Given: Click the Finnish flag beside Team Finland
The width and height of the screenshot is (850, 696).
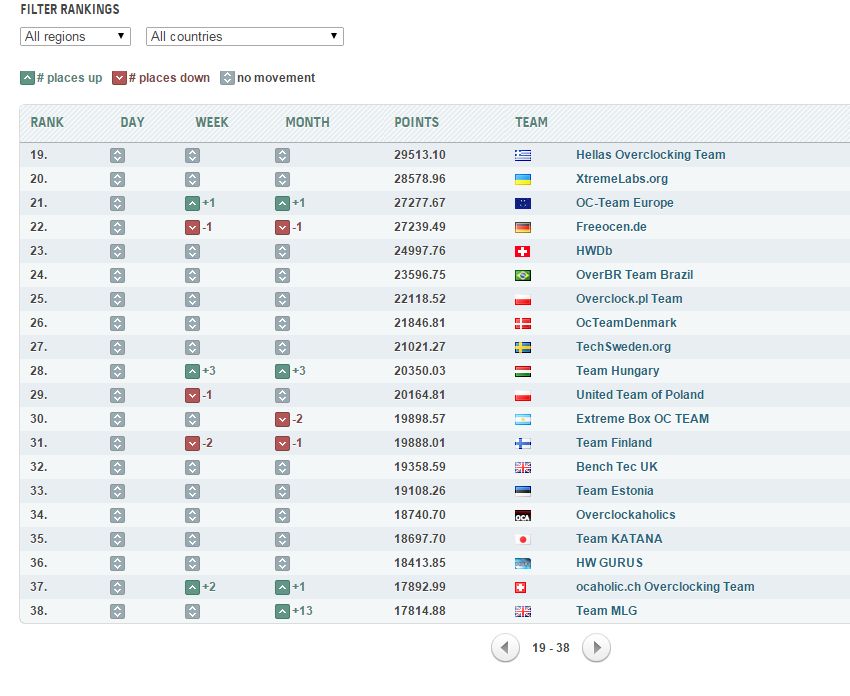Looking at the screenshot, I should click(523, 443).
